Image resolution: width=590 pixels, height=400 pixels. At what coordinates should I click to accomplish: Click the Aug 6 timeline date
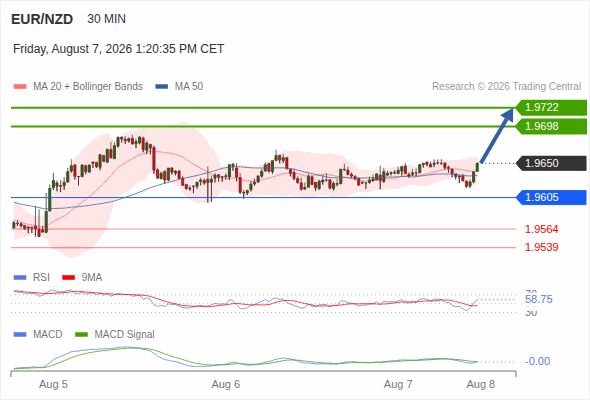[x=226, y=384]
